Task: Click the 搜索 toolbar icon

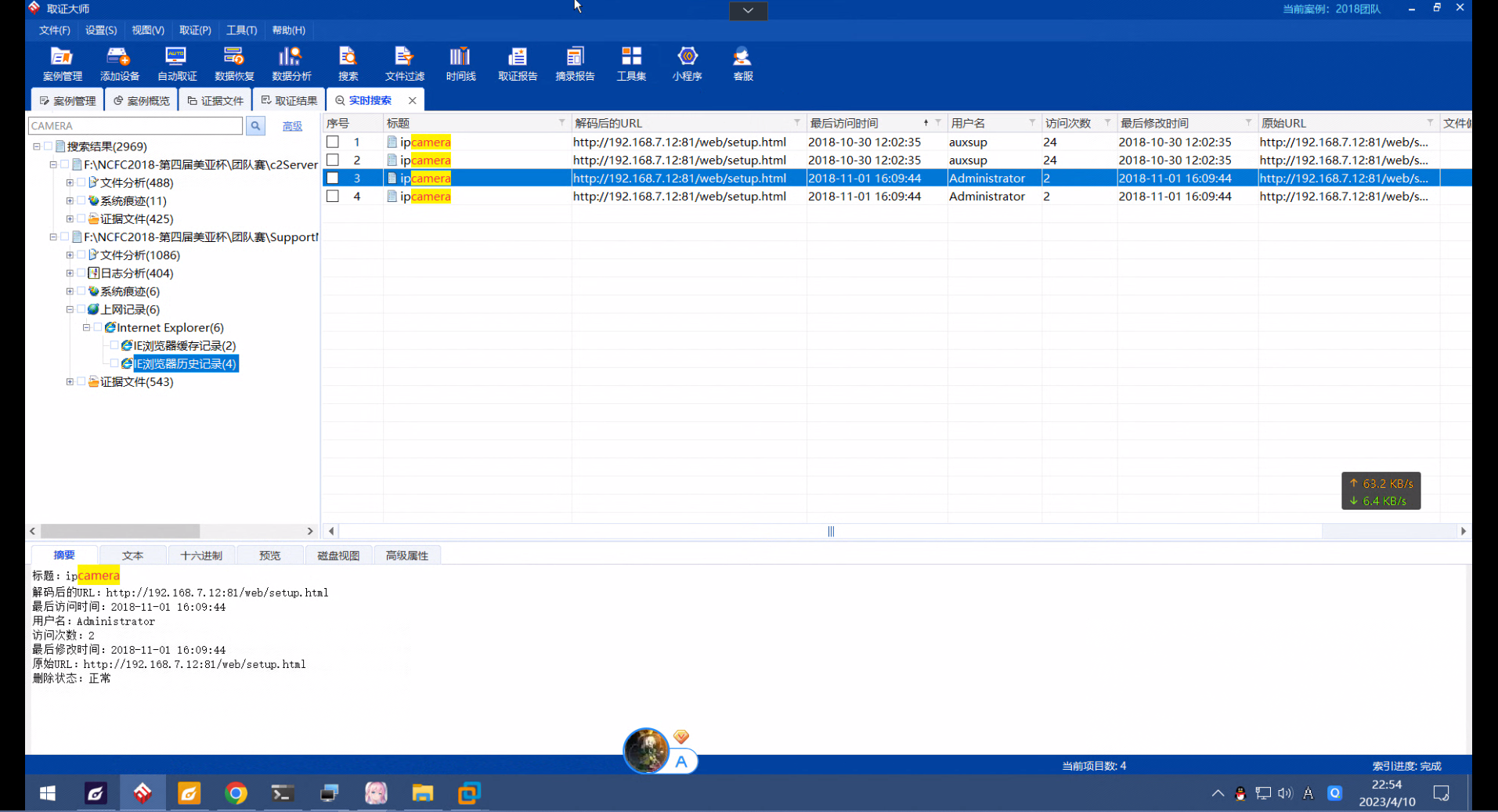Action: [348, 63]
